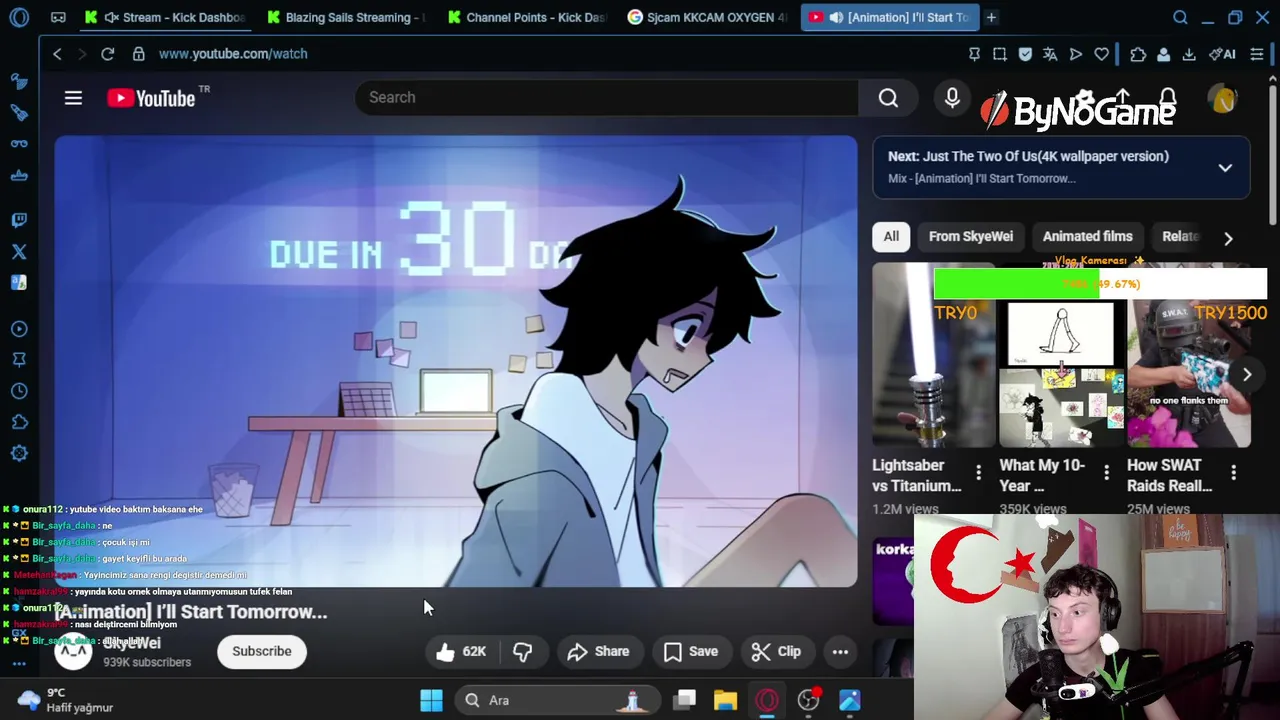
Task: Open the Opera easy setup menu
Action: [x=1257, y=54]
